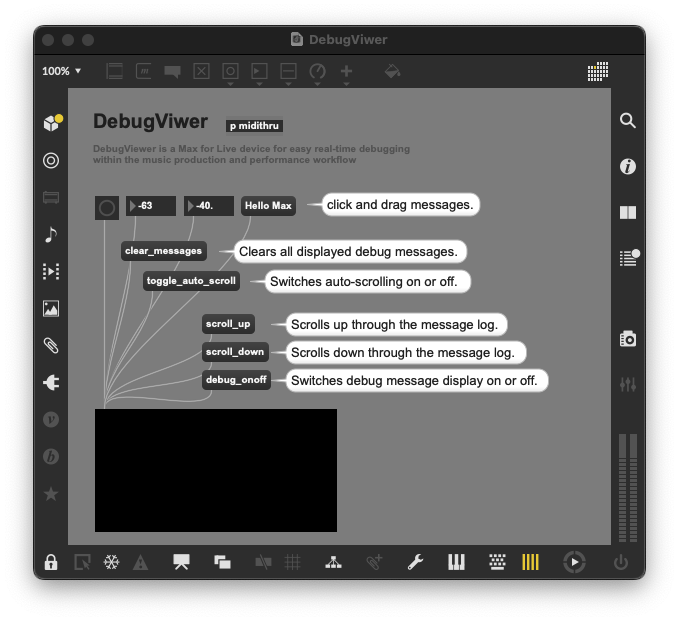Open the number box objects dropdown
679x621 pixels.
[259, 73]
